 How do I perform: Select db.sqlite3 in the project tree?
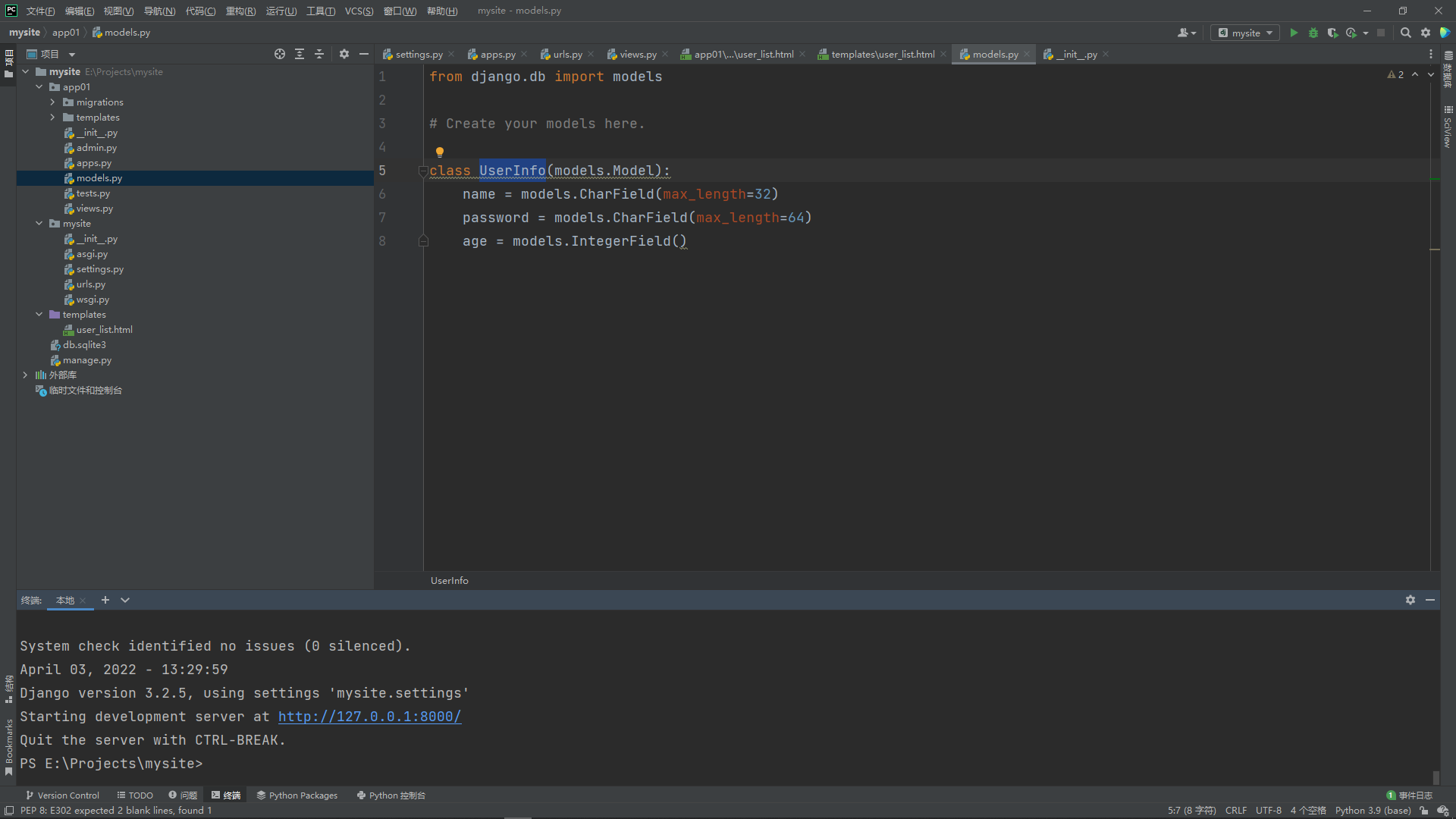(83, 345)
